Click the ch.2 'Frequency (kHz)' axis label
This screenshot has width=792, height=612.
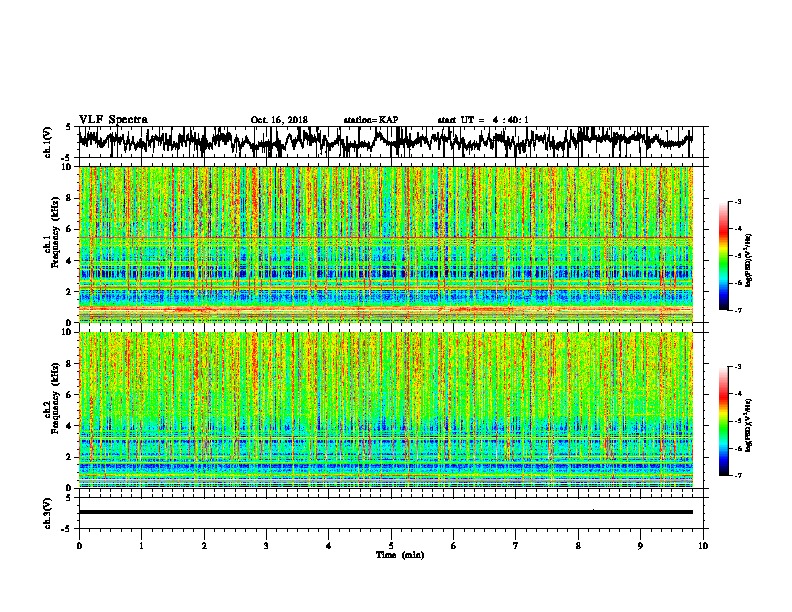tap(55, 398)
